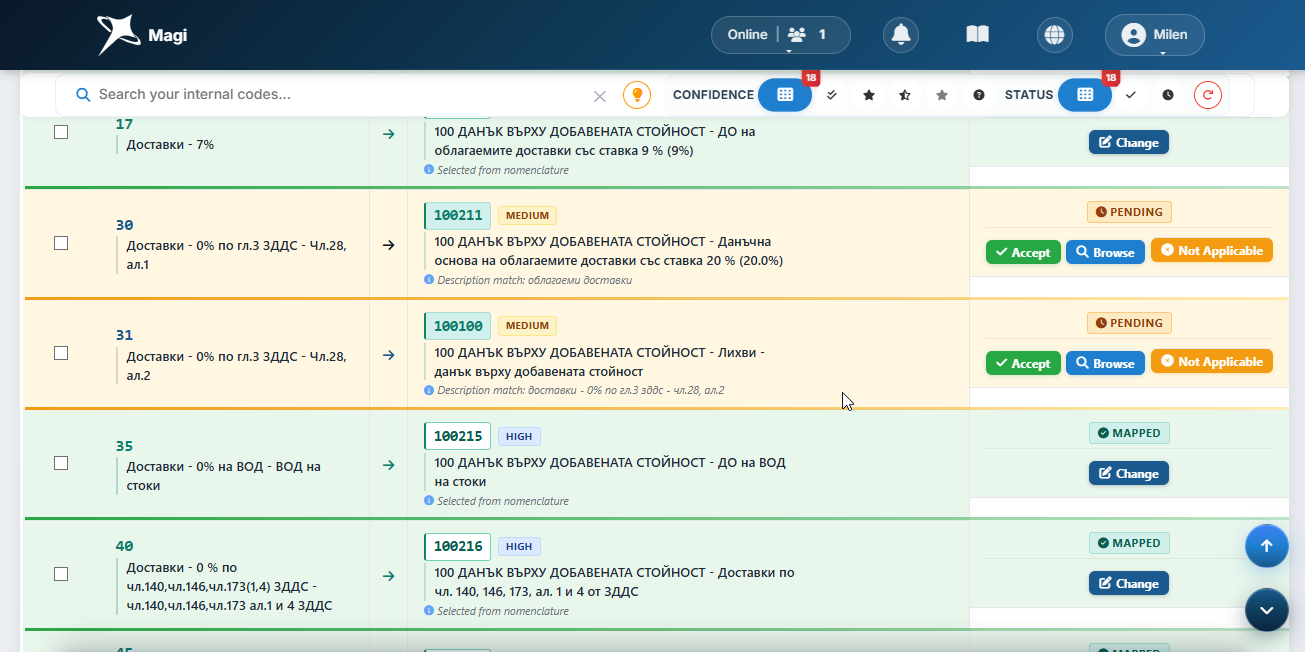
Task: Click internal code 31 label
Action: coord(124,335)
